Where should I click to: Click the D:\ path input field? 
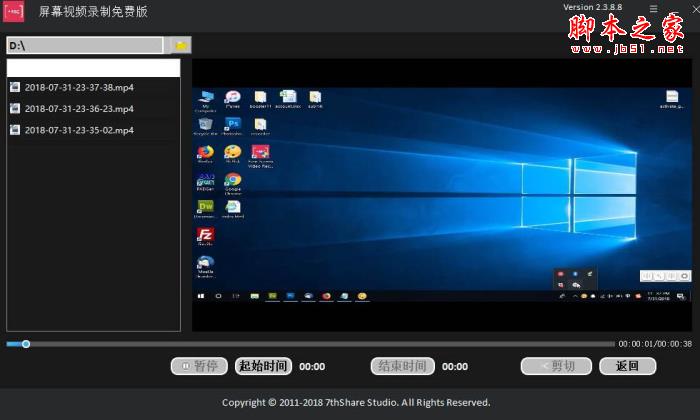(85, 46)
